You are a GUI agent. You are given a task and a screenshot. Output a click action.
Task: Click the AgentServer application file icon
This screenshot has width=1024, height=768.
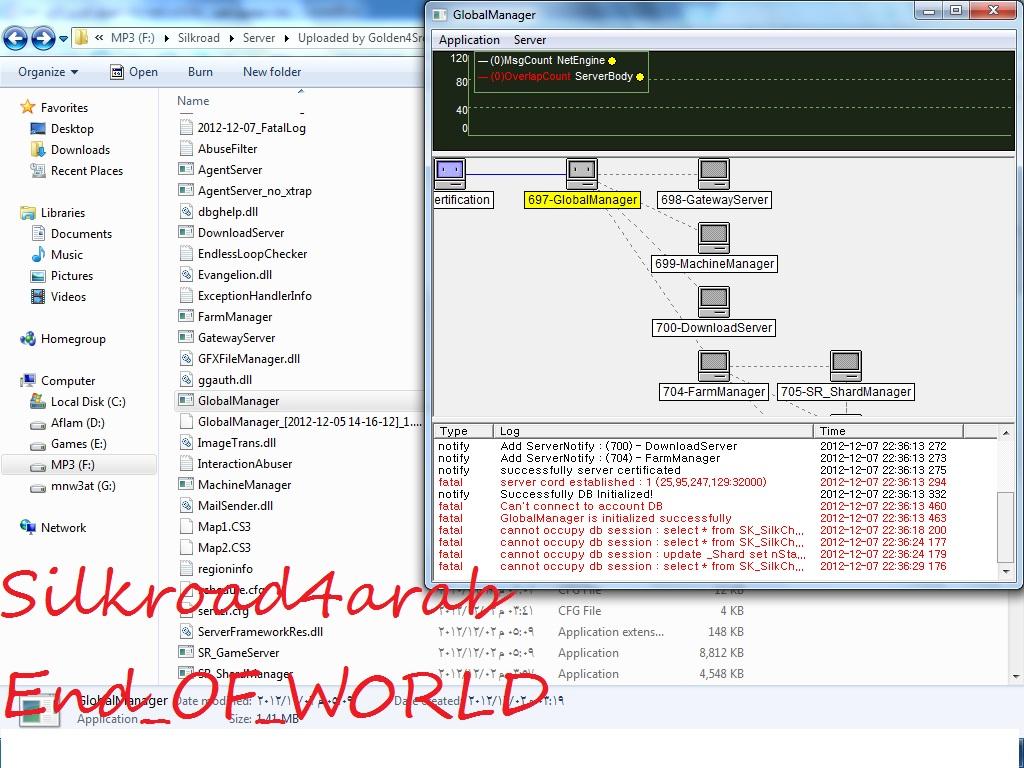[x=186, y=170]
